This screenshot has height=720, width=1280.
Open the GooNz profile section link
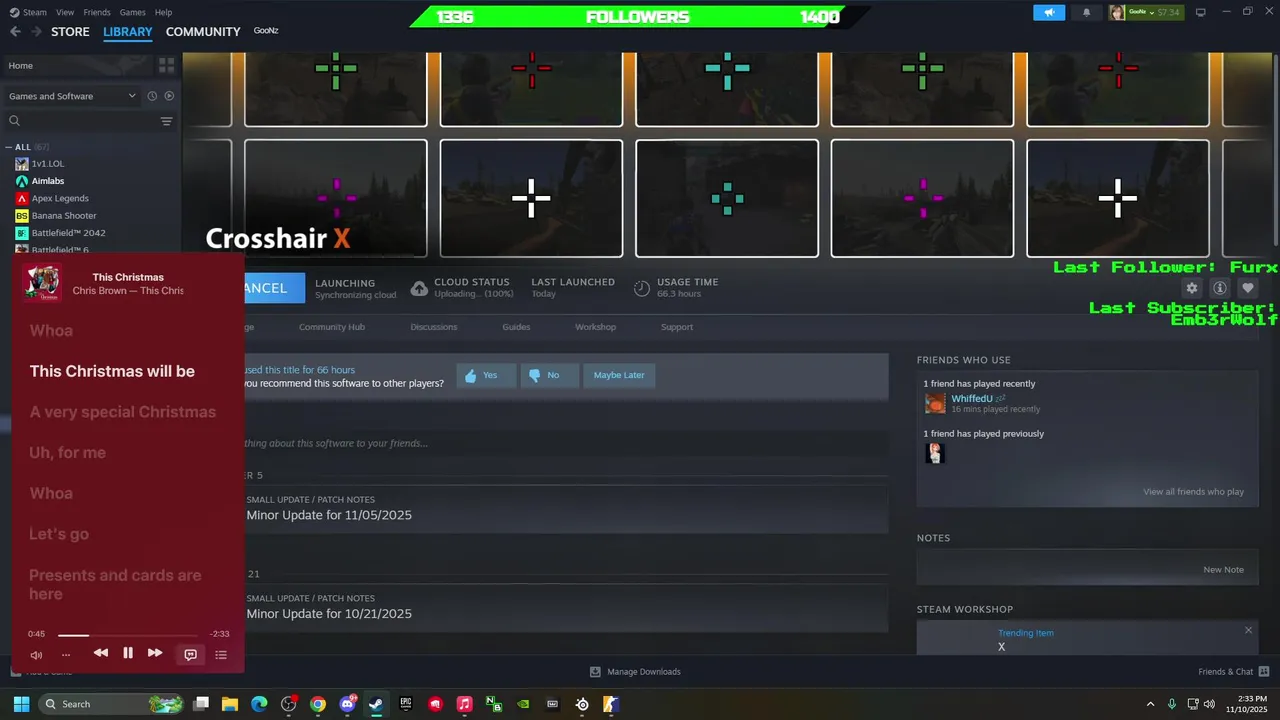pyautogui.click(x=266, y=31)
